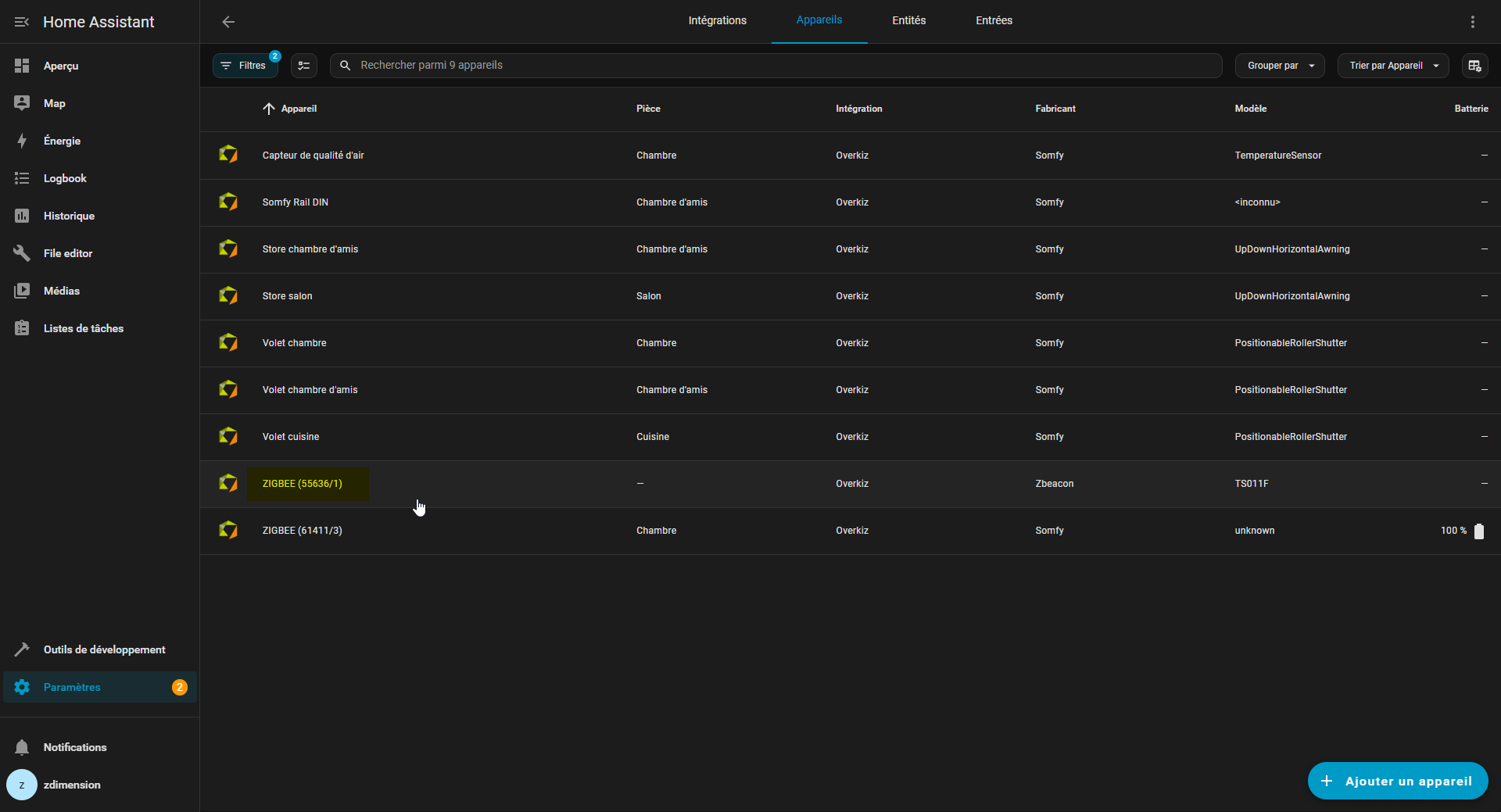Open the Notifications panel

pyautogui.click(x=74, y=747)
